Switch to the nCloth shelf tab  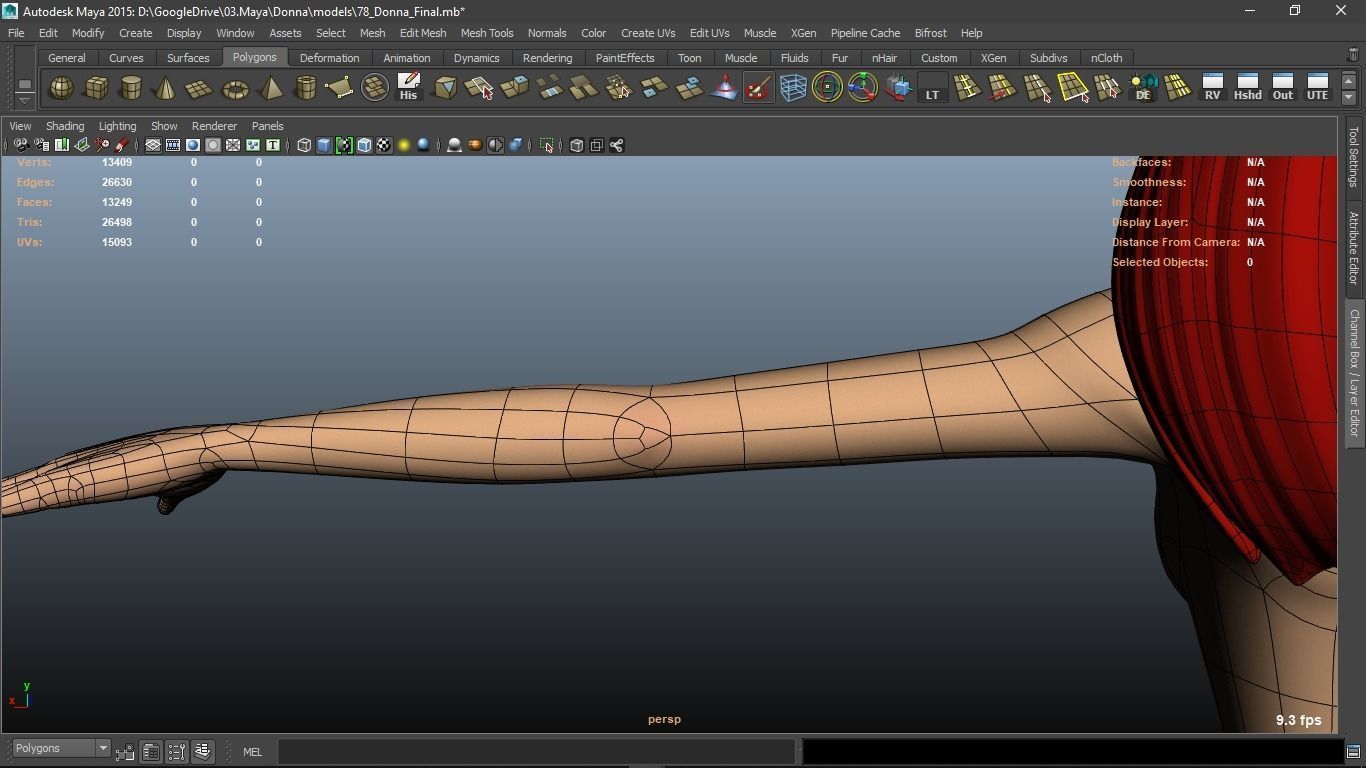[1106, 58]
